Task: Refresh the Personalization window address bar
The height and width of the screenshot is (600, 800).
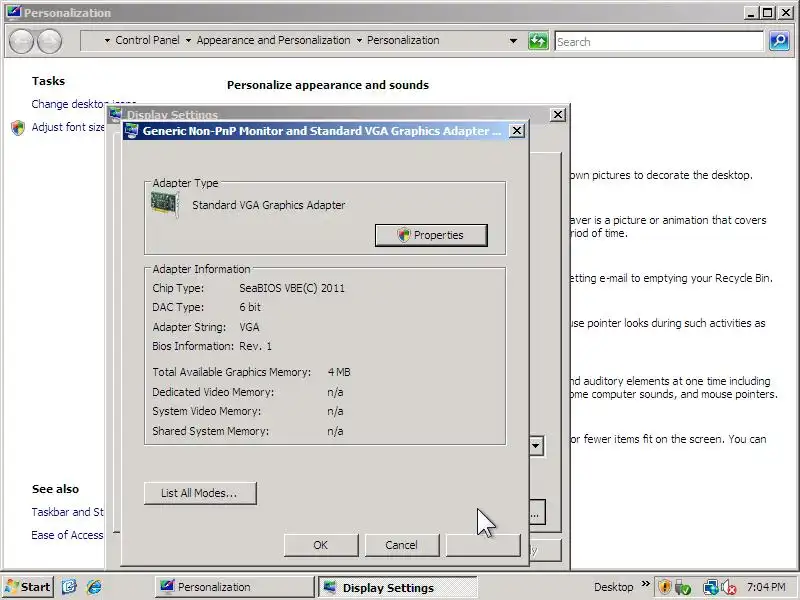Action: (x=538, y=41)
